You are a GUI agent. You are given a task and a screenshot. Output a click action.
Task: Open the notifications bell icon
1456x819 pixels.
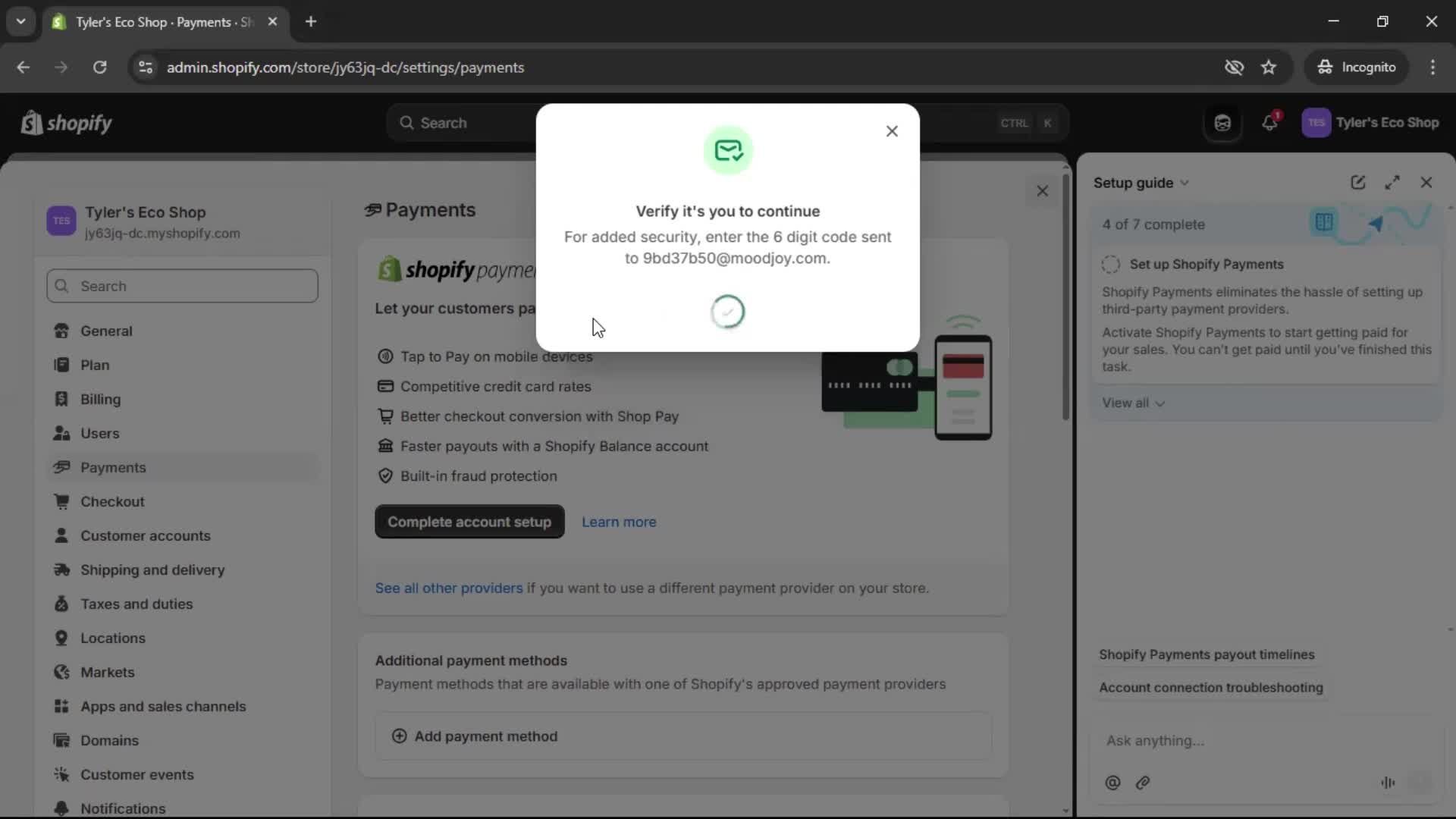[1269, 123]
